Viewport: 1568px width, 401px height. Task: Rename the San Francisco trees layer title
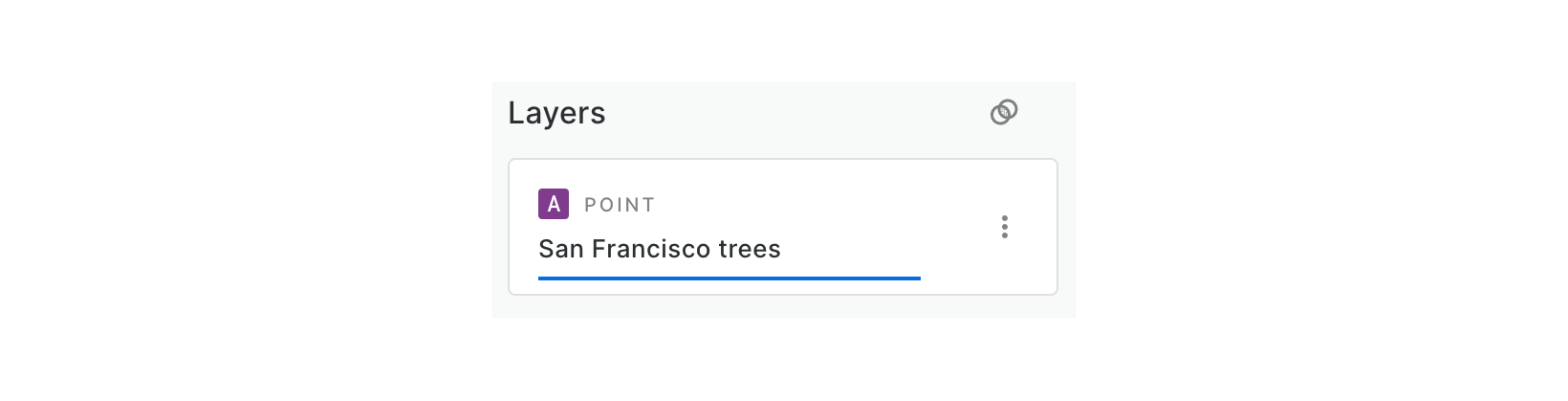pos(660,249)
